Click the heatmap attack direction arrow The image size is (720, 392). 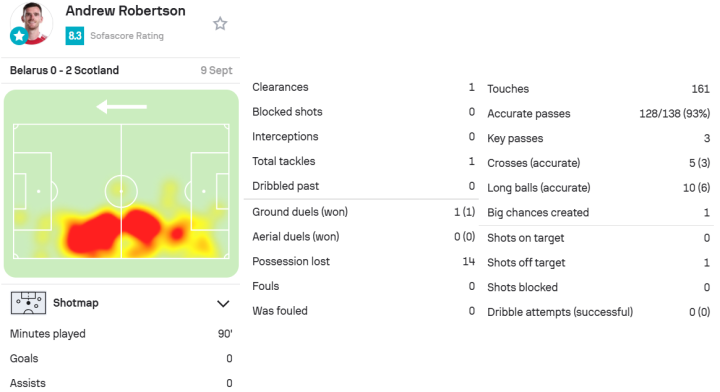(x=121, y=106)
